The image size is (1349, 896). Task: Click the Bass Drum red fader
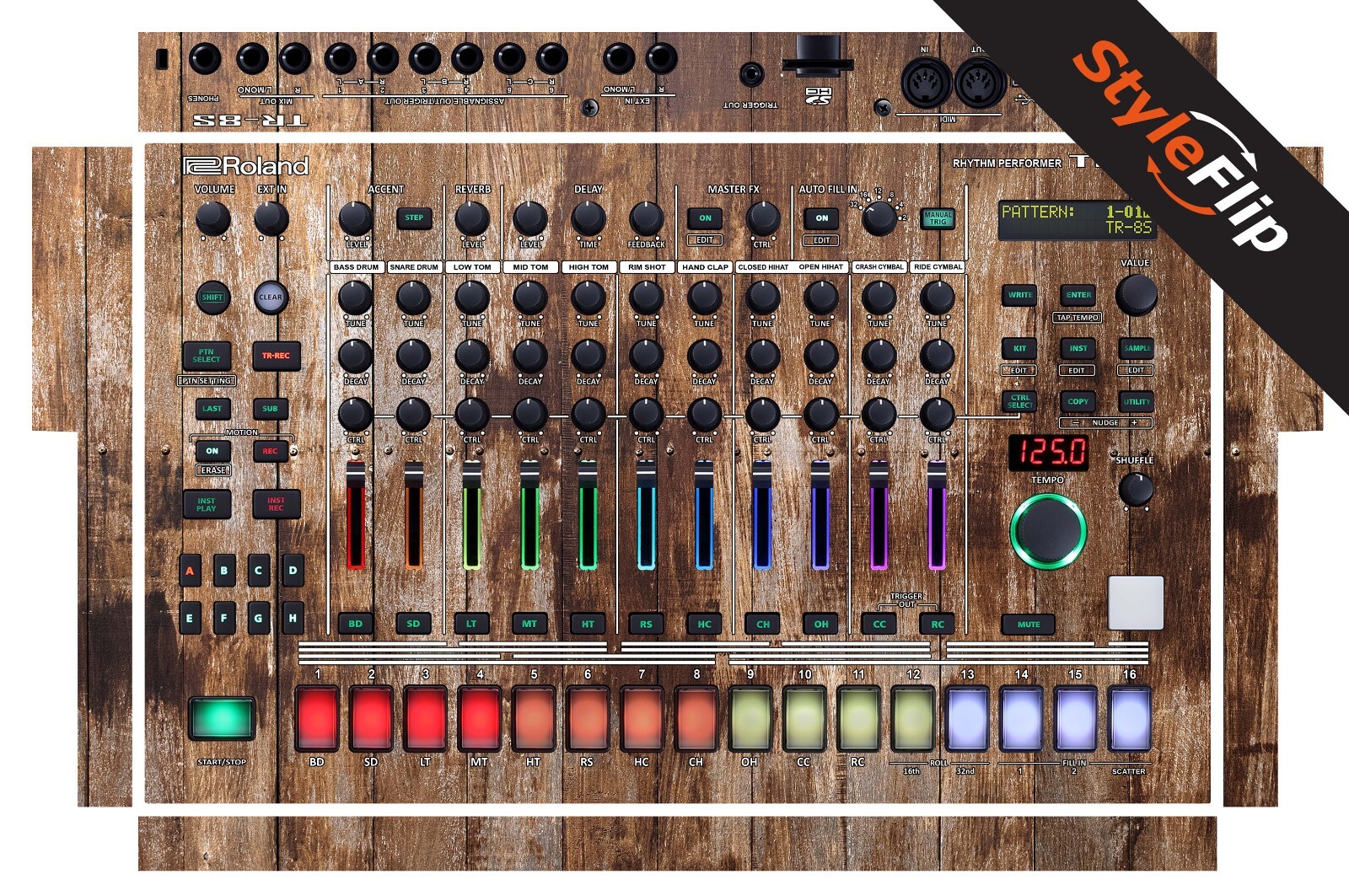tap(356, 516)
